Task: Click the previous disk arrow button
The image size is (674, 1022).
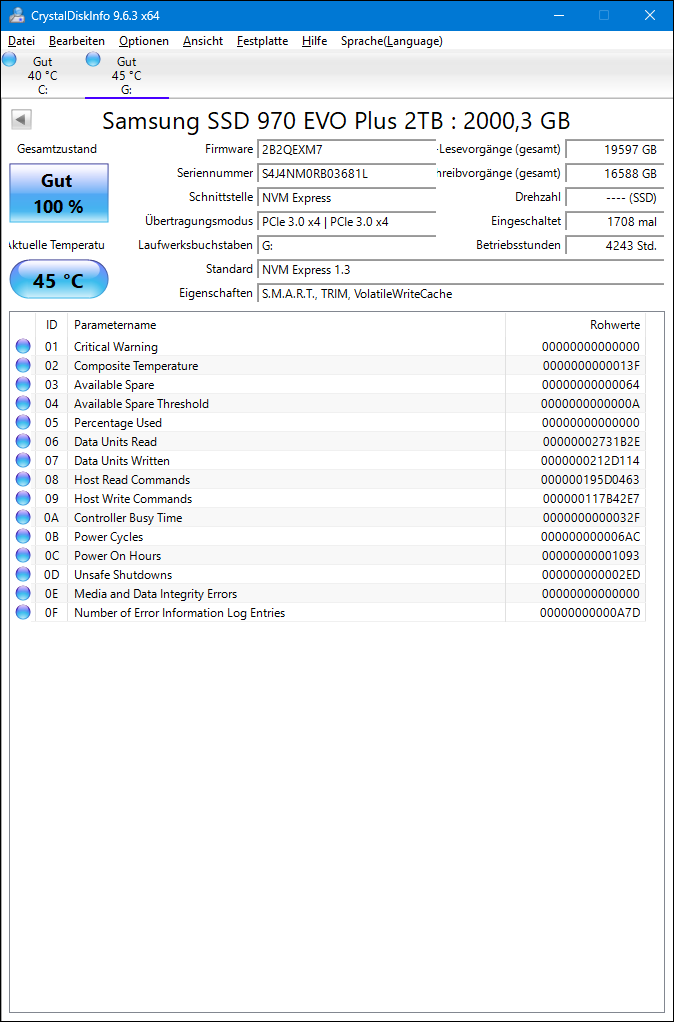Action: click(22, 120)
